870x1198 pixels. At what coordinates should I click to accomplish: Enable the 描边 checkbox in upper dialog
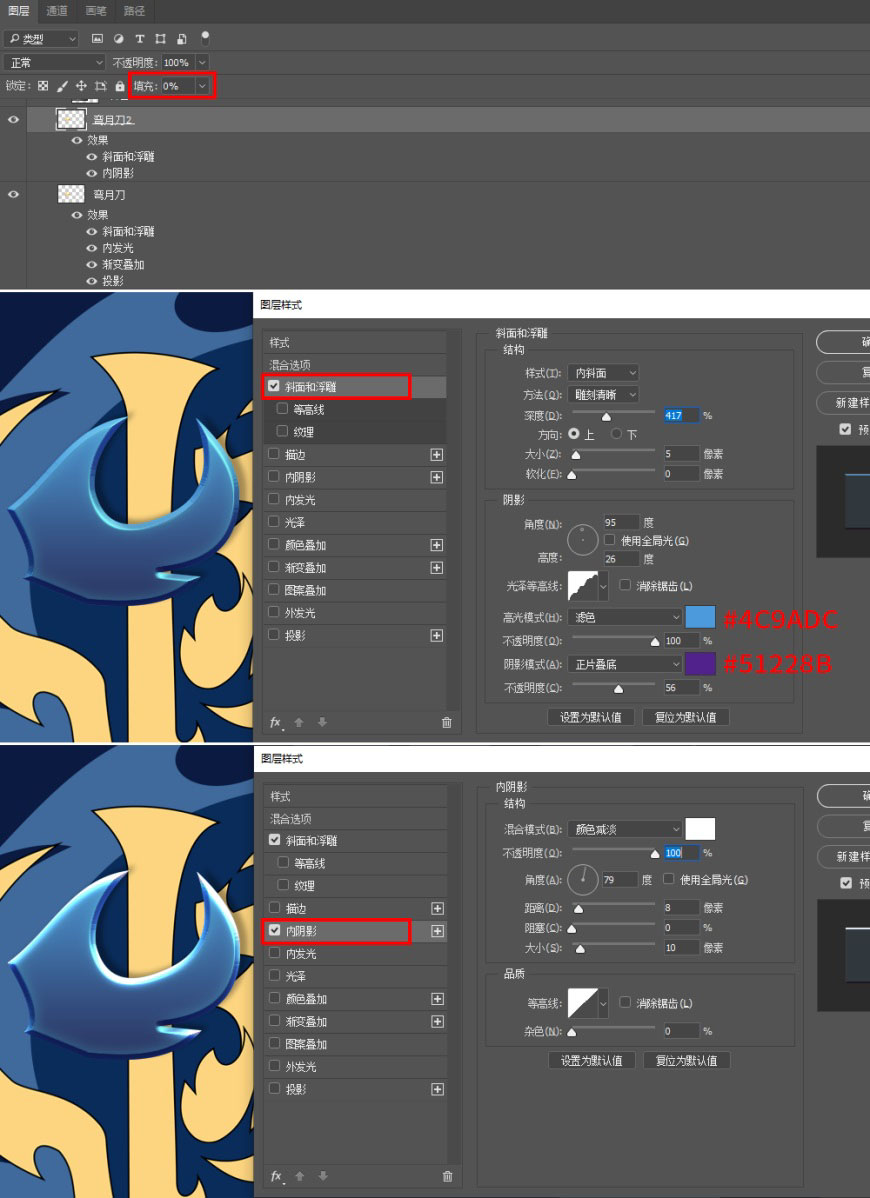[274, 454]
